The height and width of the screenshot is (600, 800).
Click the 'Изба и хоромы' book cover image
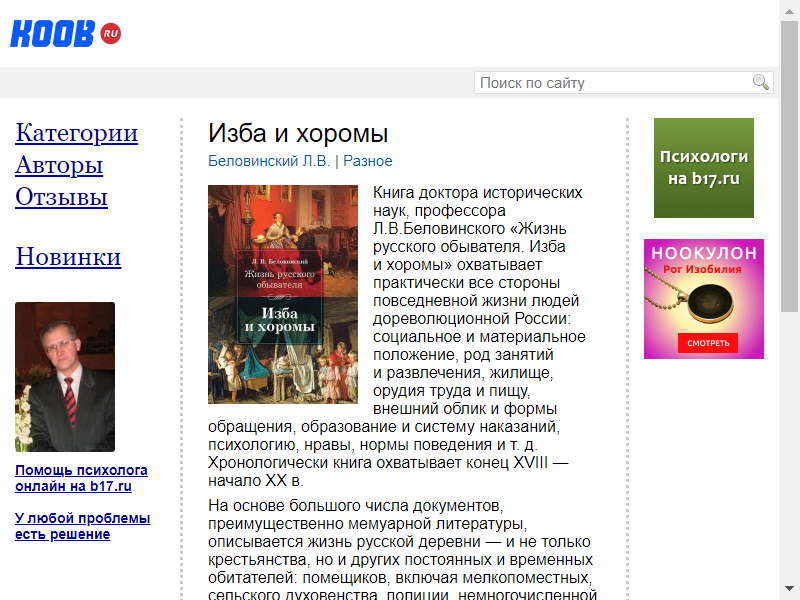[x=283, y=294]
